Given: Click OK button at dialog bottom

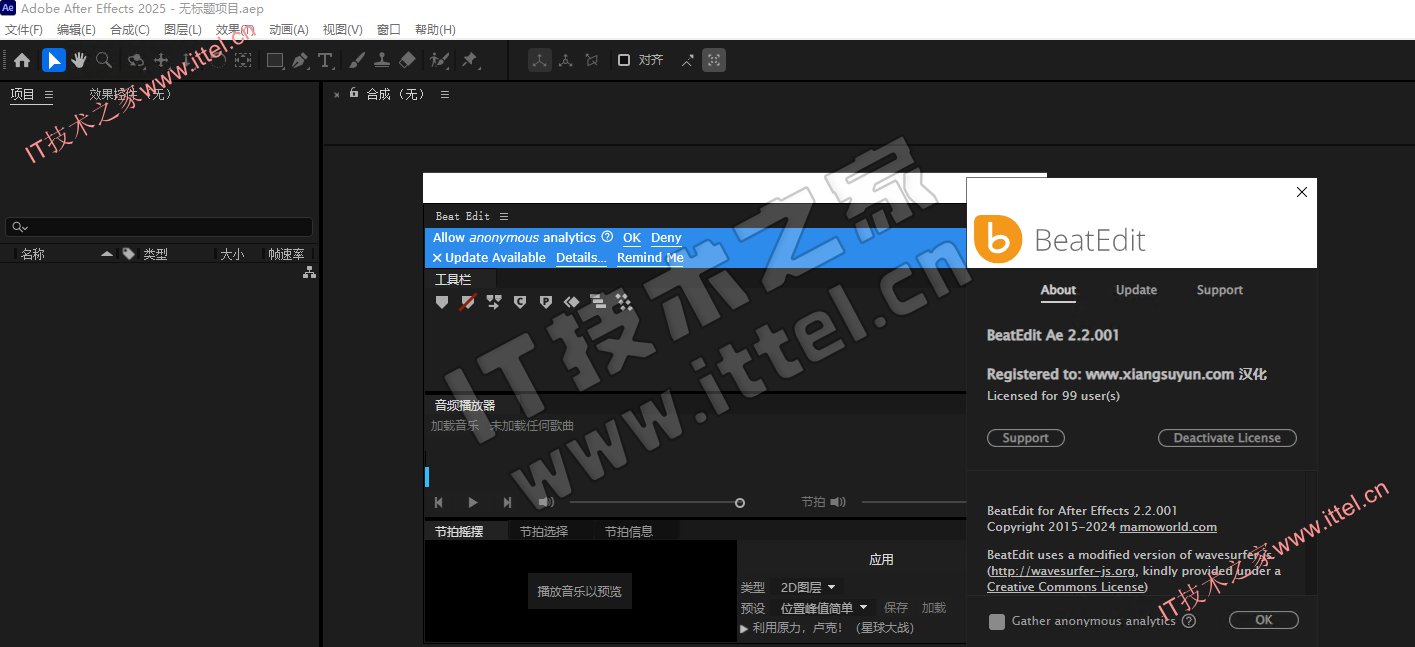Looking at the screenshot, I should 1264,620.
